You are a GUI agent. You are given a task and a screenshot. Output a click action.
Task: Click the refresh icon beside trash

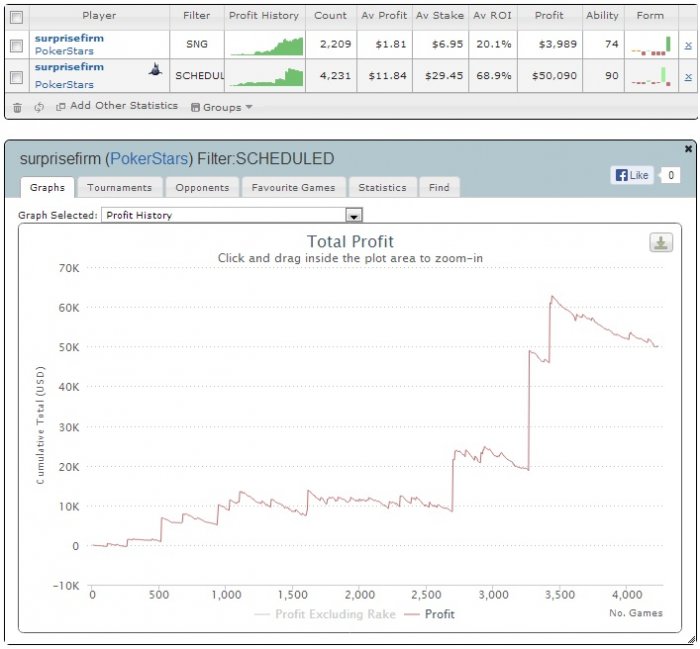pos(39,107)
